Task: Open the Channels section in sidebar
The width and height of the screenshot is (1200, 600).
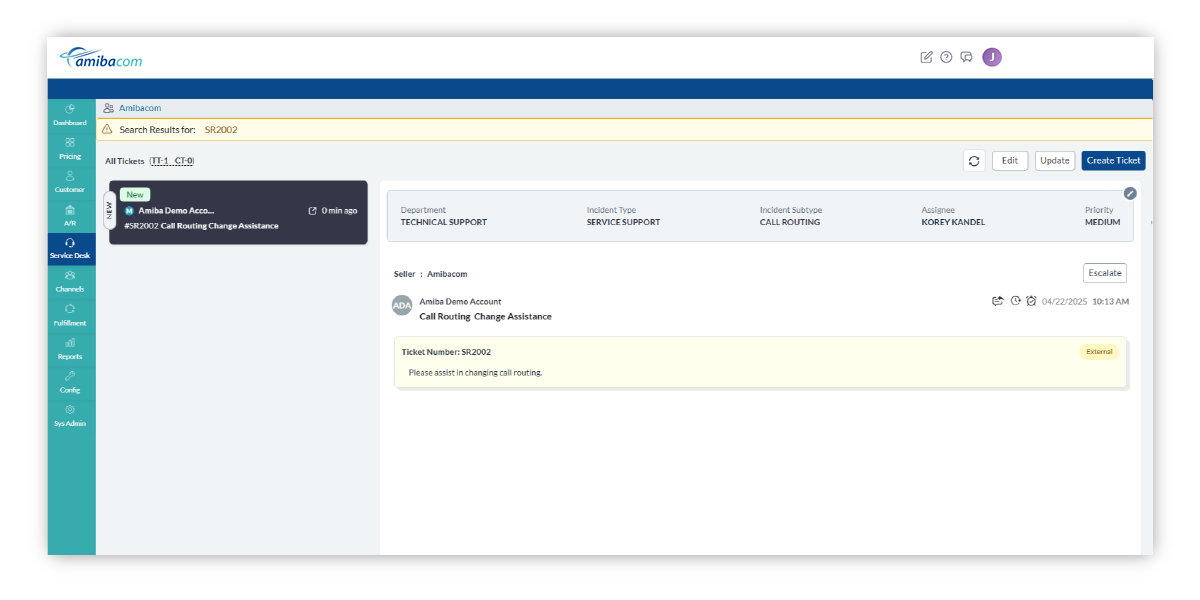Action: (x=70, y=282)
